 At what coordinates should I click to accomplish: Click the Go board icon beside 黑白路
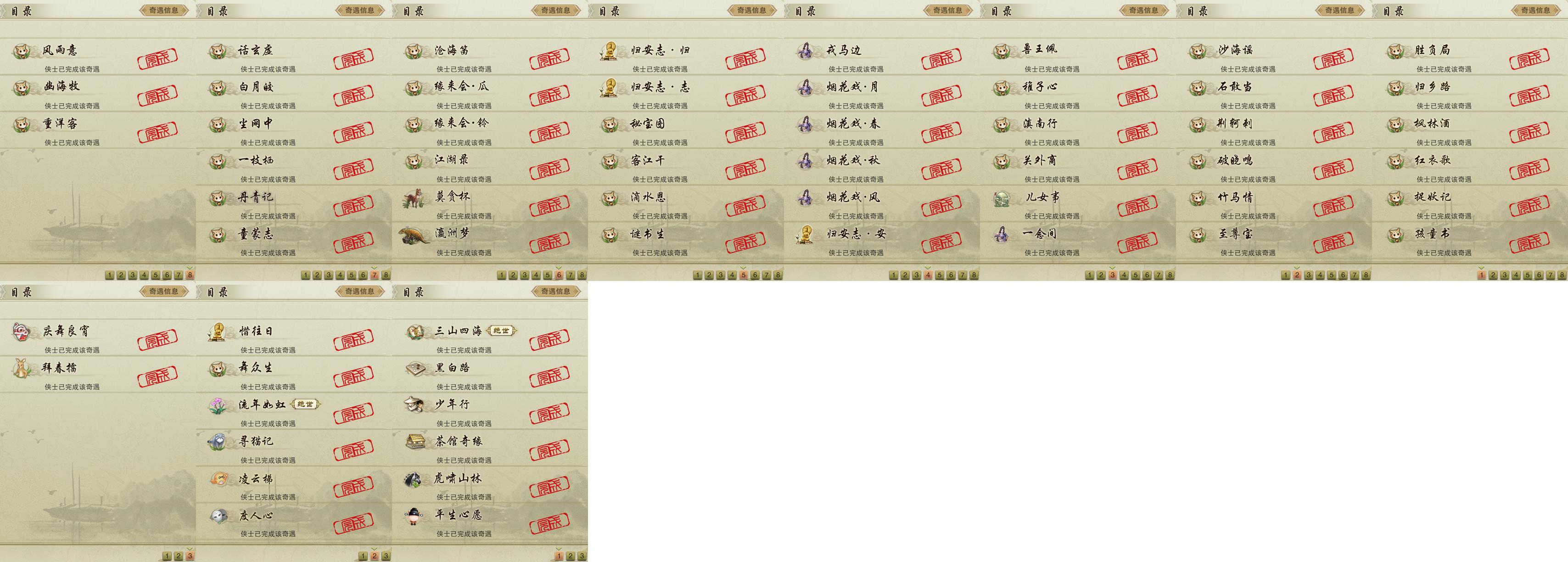coord(415,368)
